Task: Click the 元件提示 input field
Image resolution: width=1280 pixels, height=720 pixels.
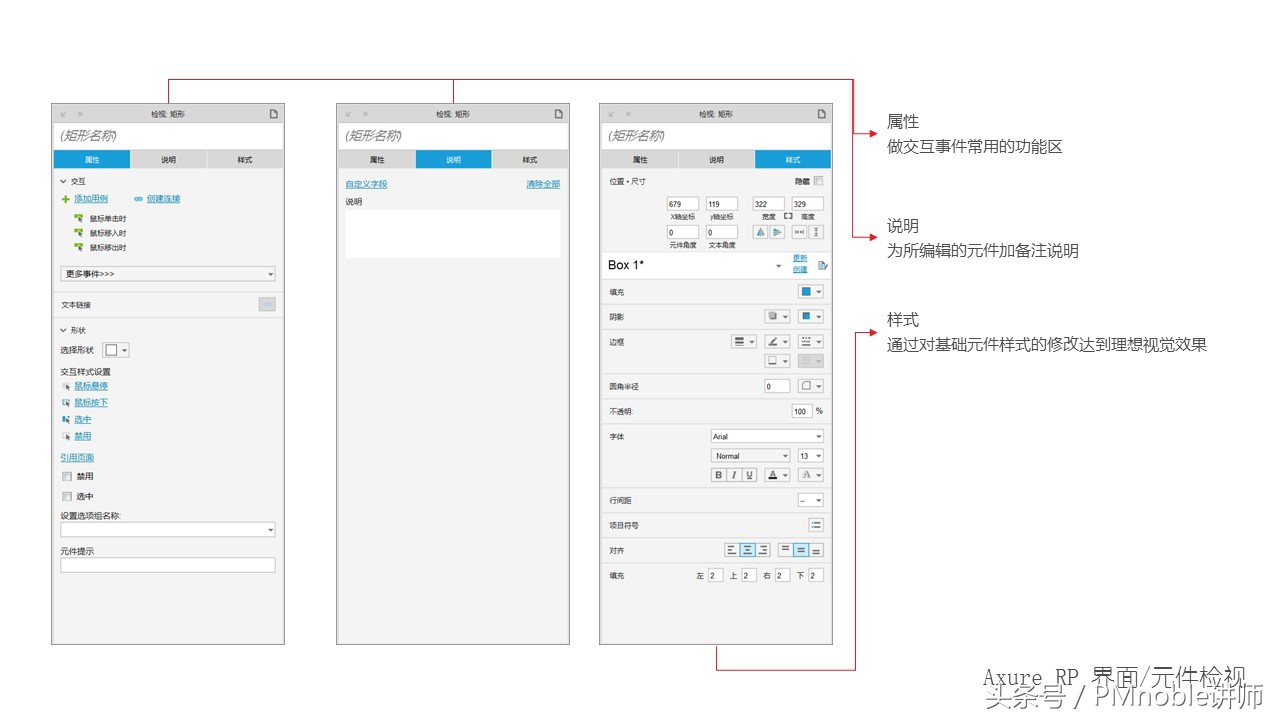Action: [x=167, y=564]
